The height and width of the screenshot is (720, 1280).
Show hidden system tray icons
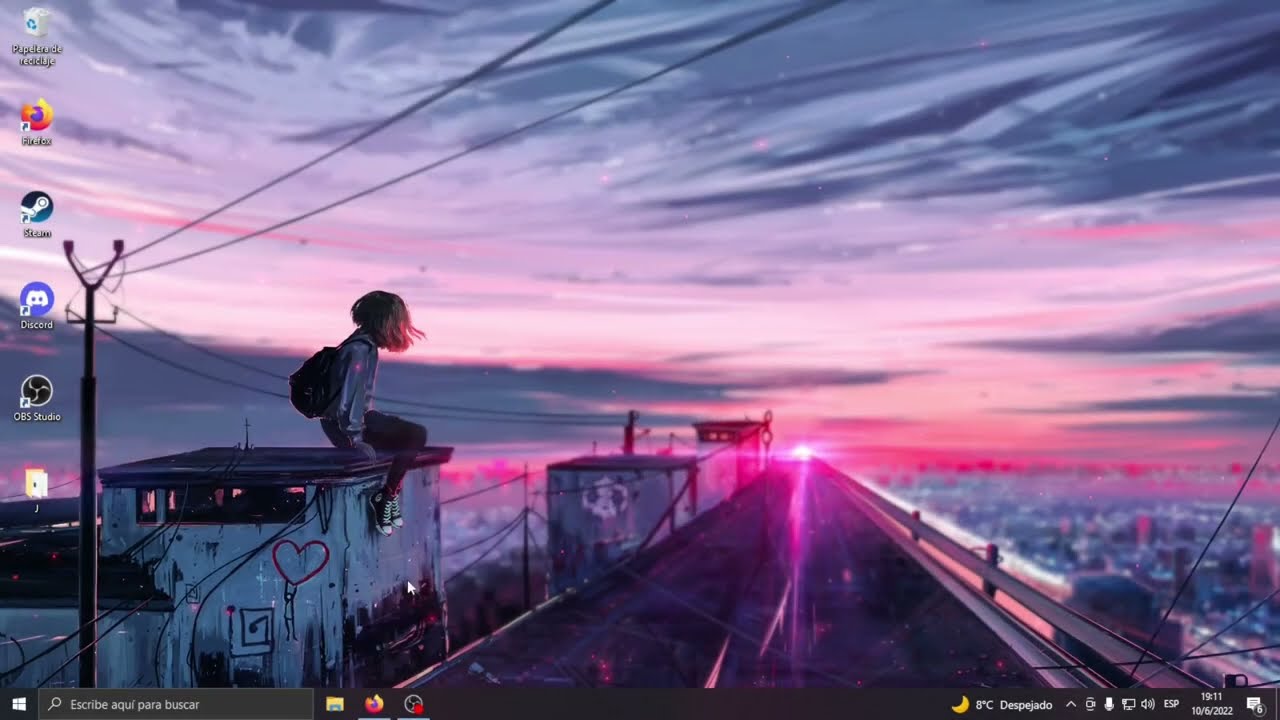[x=1071, y=704]
